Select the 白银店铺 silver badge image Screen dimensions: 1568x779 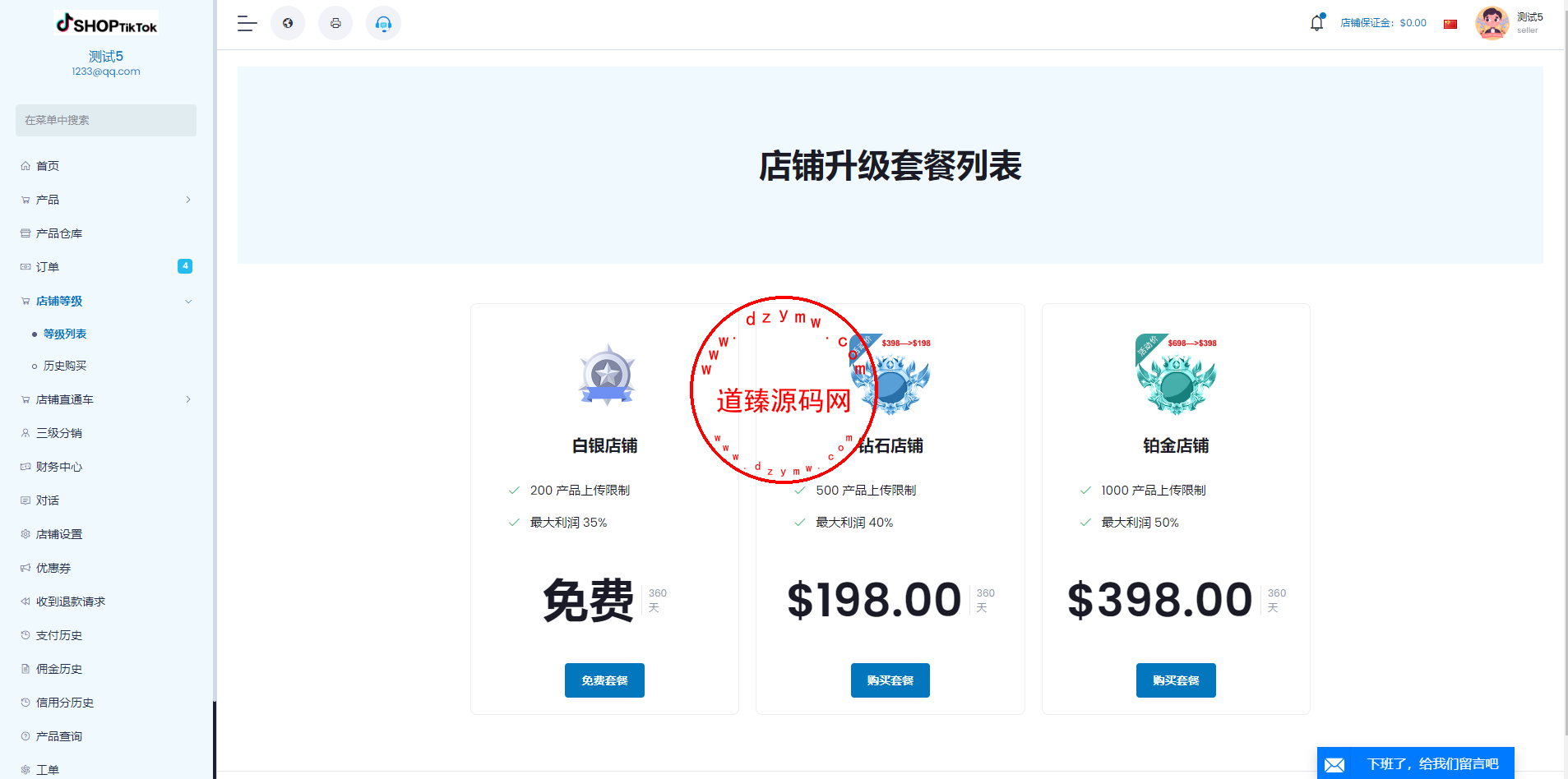click(607, 375)
